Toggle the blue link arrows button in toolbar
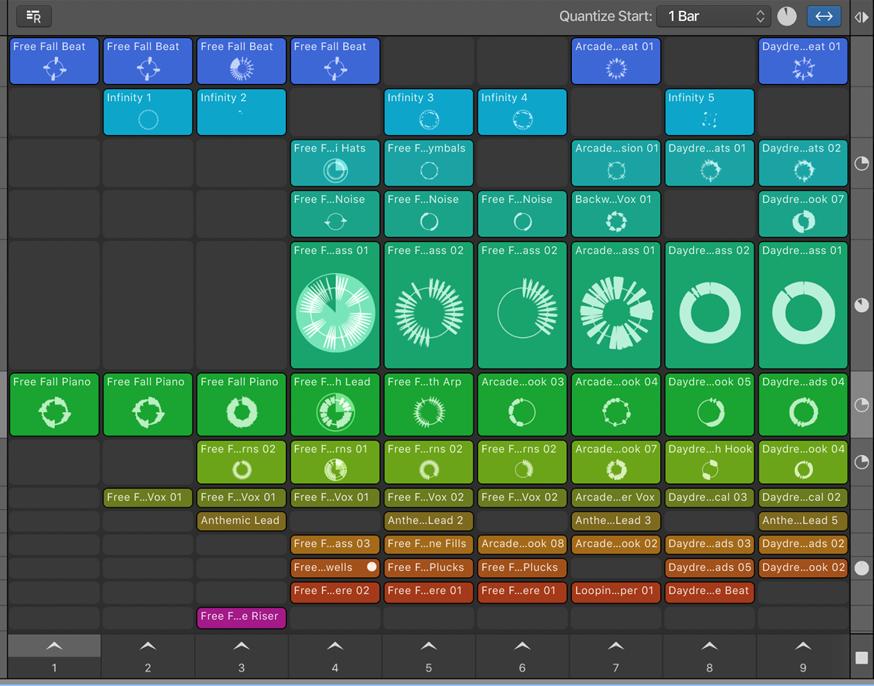 tap(822, 16)
